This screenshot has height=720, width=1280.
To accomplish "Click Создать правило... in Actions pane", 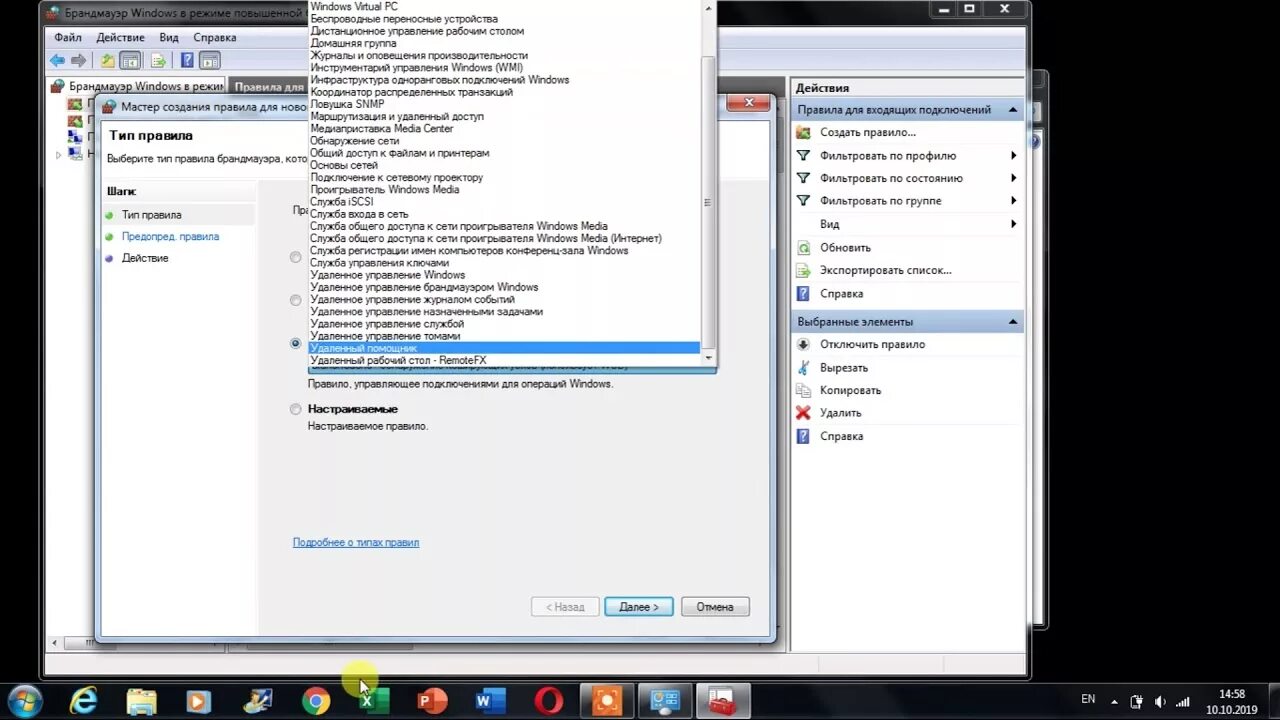I will 868,132.
